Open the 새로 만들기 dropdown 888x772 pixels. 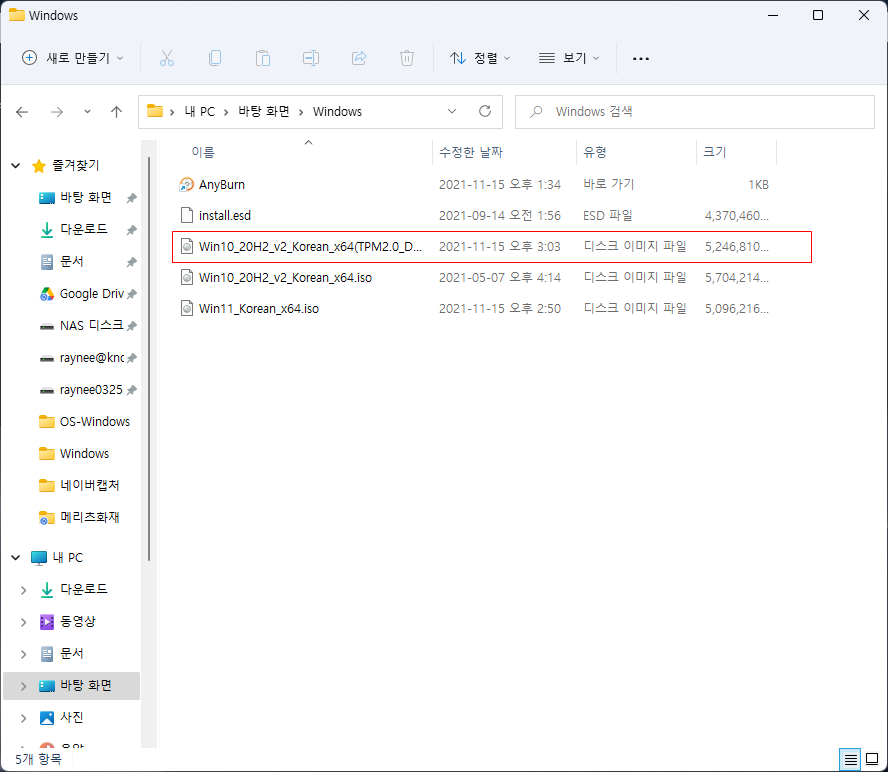coord(72,58)
